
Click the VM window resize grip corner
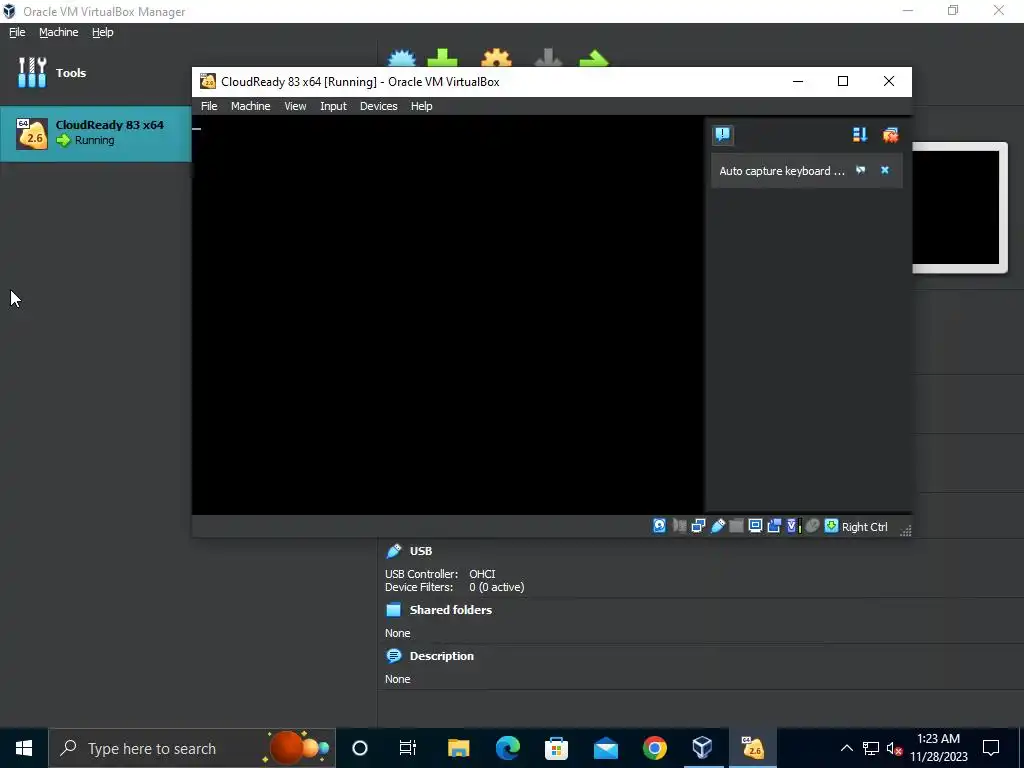(x=905, y=530)
